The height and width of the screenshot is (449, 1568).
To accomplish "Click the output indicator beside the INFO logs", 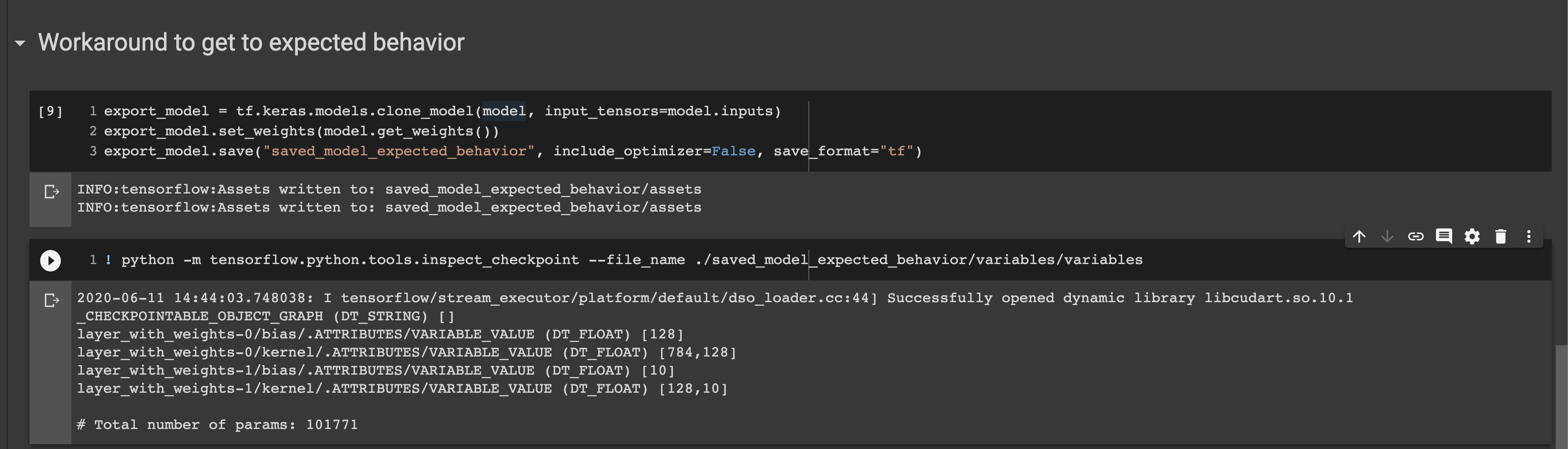I will coord(51,192).
